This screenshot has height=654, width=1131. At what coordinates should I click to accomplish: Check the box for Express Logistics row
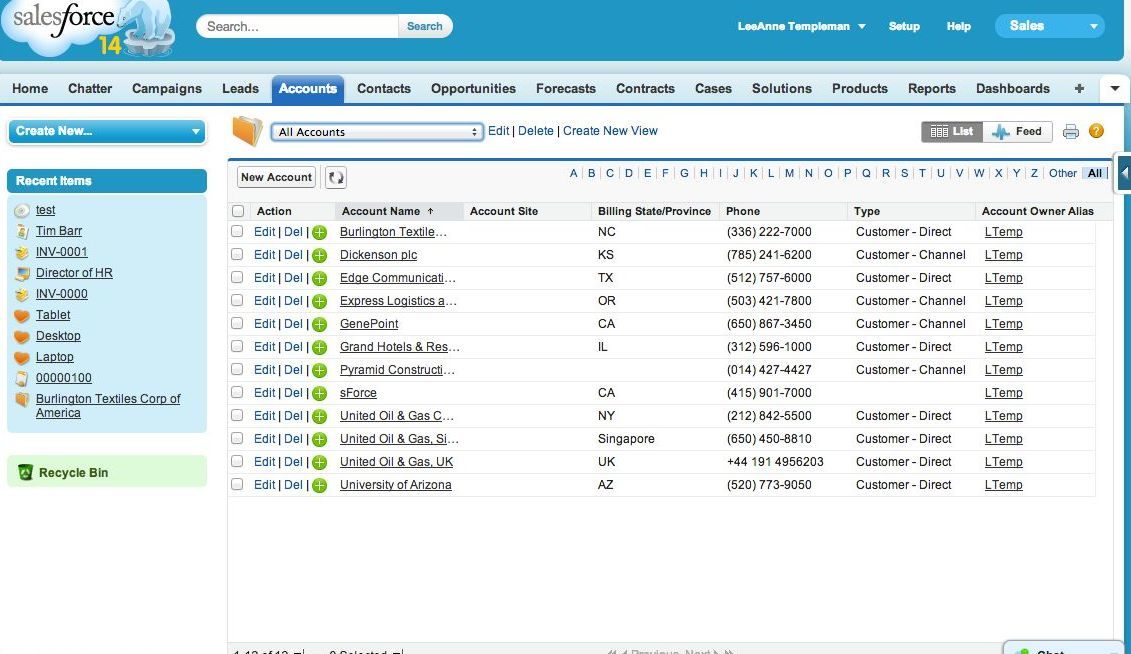(x=237, y=301)
